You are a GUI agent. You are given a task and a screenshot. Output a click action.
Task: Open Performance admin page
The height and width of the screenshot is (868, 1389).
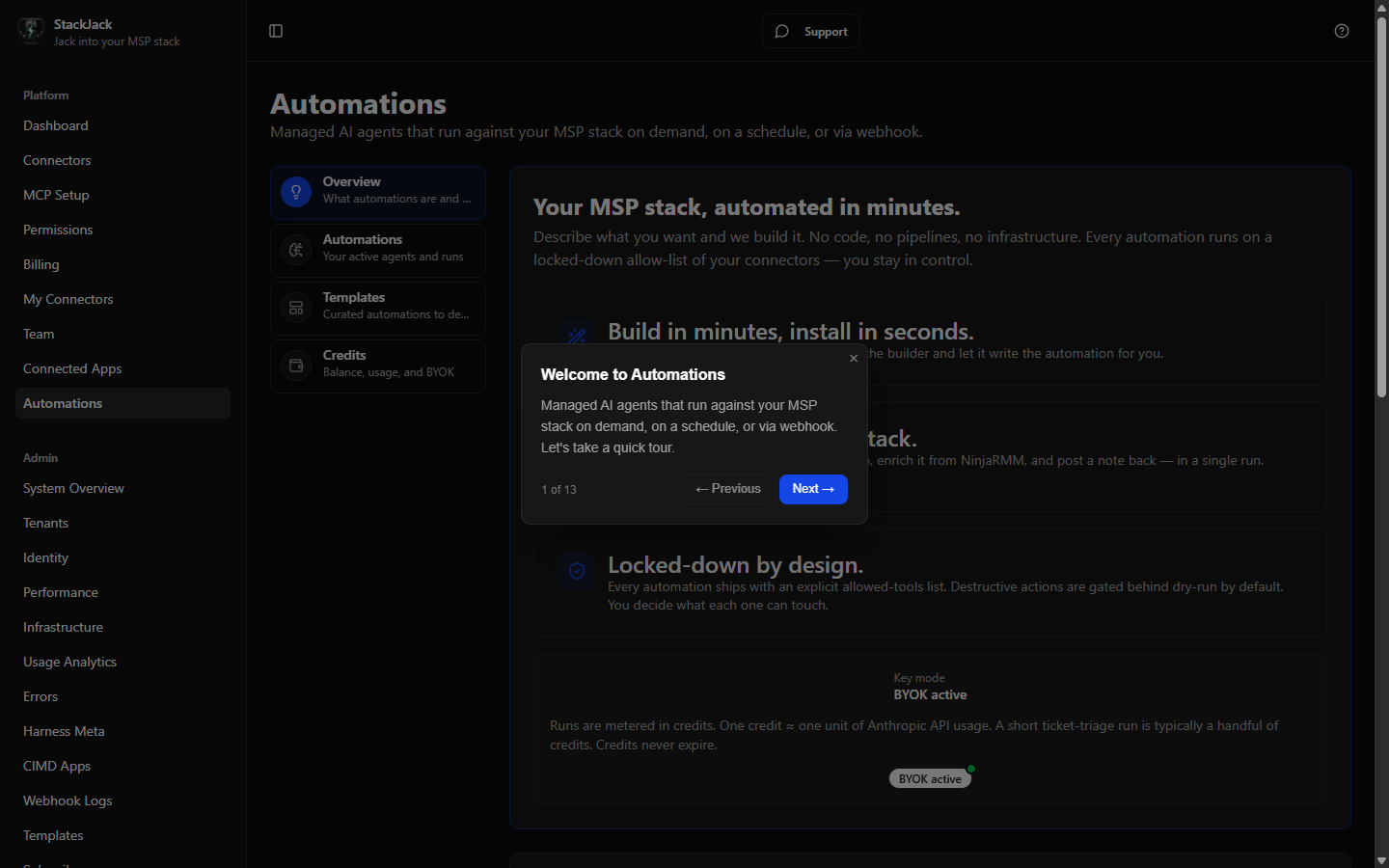pos(123,592)
